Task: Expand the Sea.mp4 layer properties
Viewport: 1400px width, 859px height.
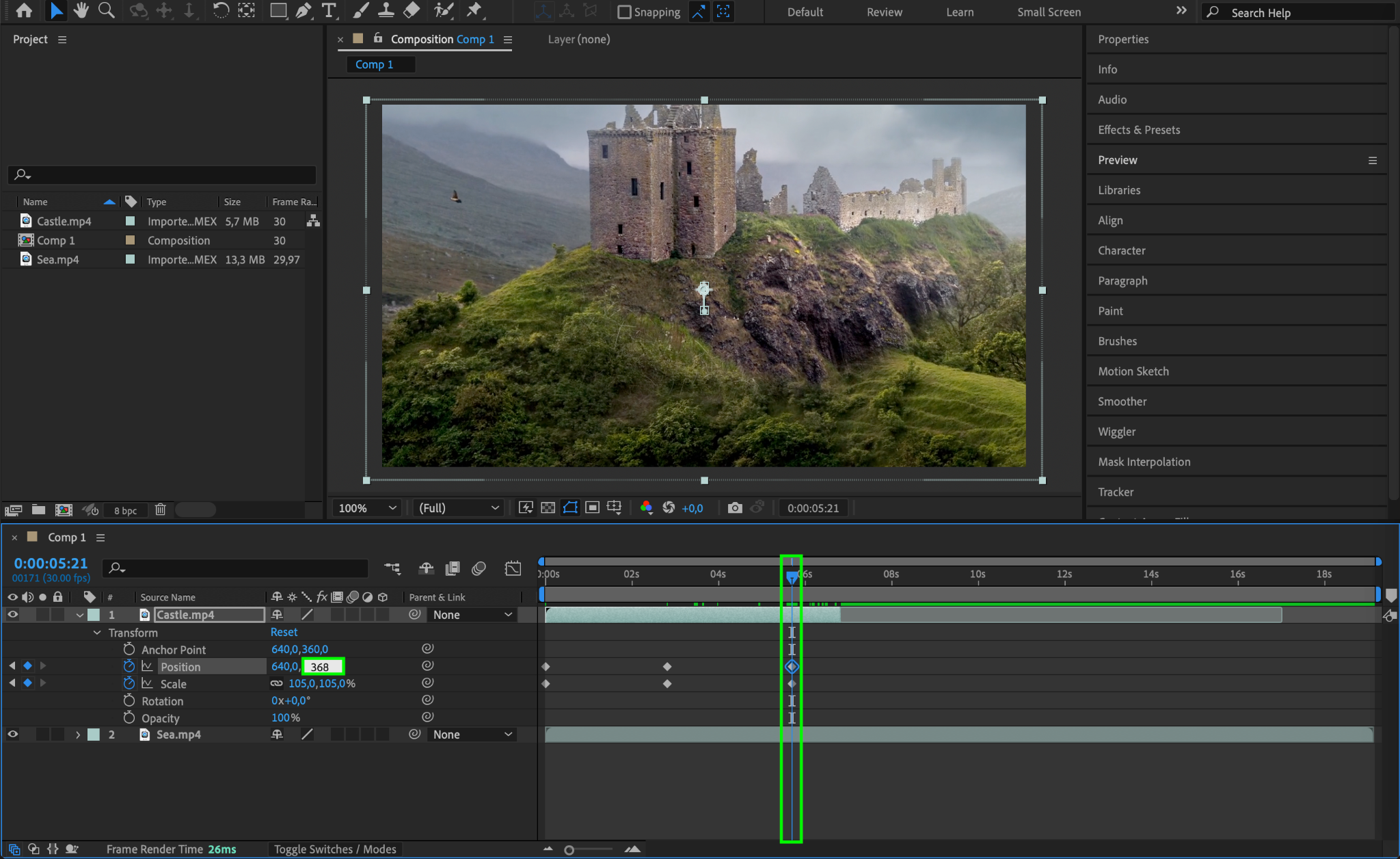Action: pos(78,735)
